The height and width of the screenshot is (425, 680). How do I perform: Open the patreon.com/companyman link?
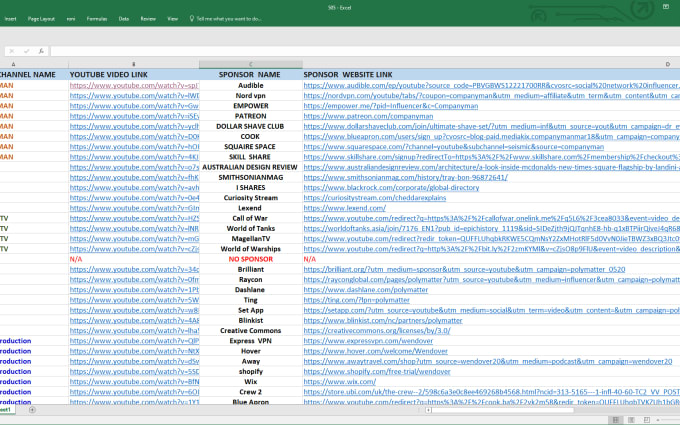point(368,116)
